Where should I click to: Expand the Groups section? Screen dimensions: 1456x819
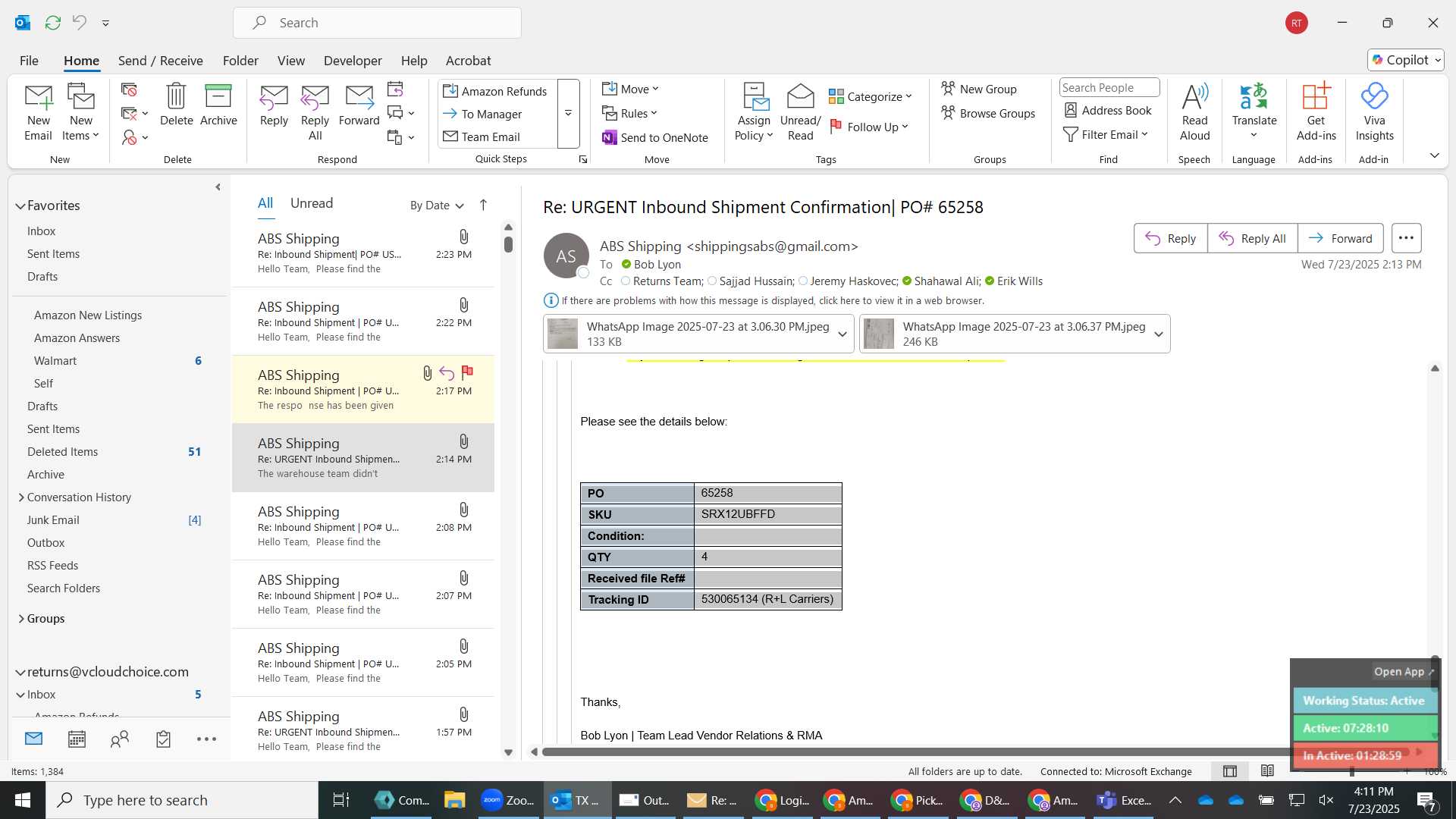pos(20,619)
